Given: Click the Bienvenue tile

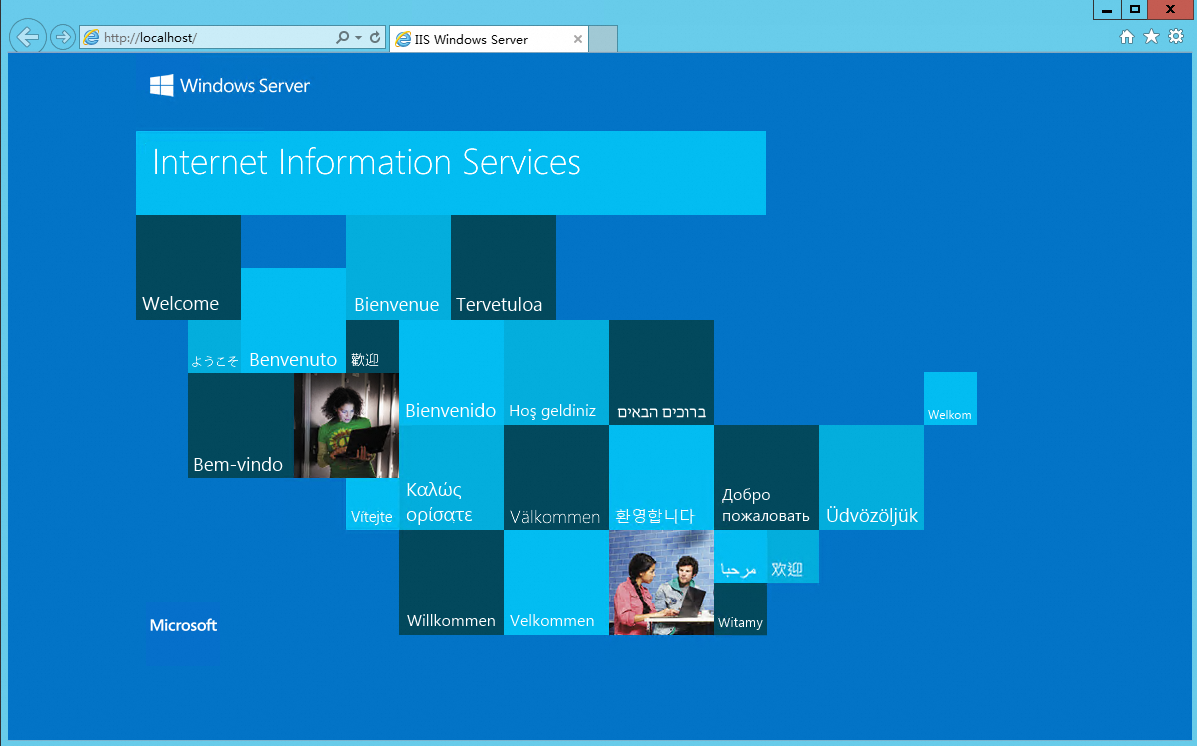Looking at the screenshot, I should coord(398,267).
